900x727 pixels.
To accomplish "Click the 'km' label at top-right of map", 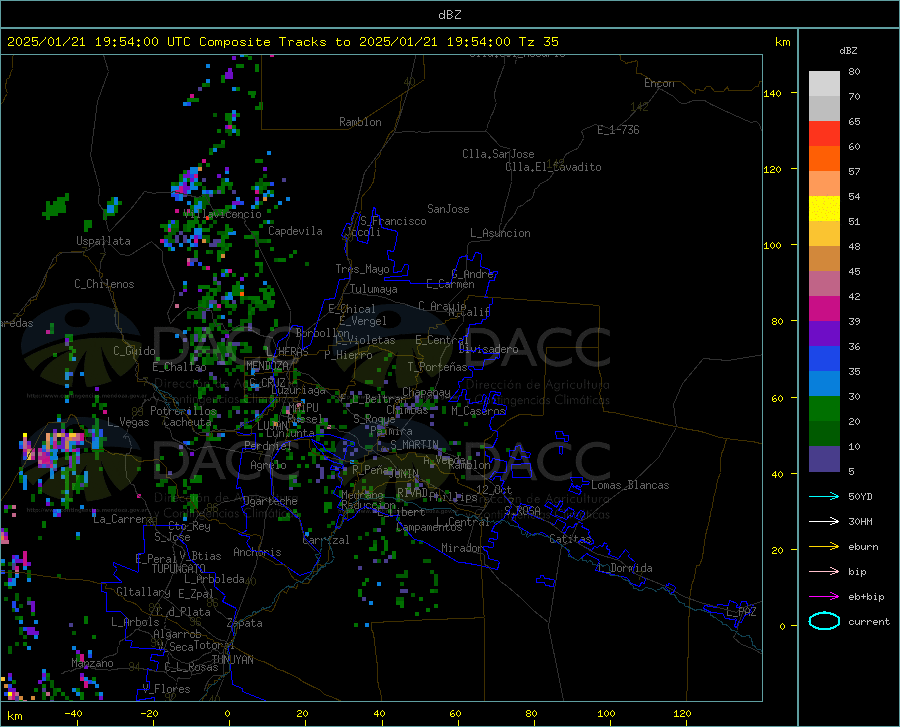I will point(782,42).
